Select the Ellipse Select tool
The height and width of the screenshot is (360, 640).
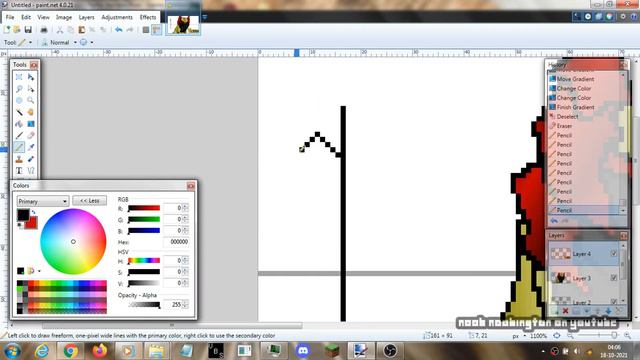click(19, 100)
